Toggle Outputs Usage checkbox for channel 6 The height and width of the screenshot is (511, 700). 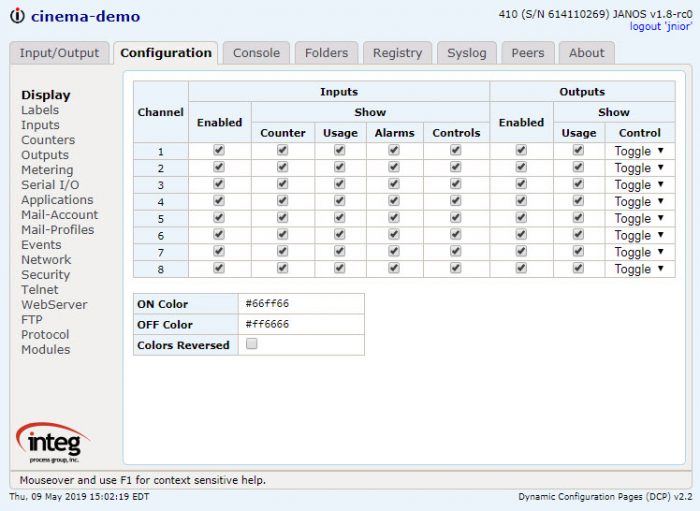[578, 234]
